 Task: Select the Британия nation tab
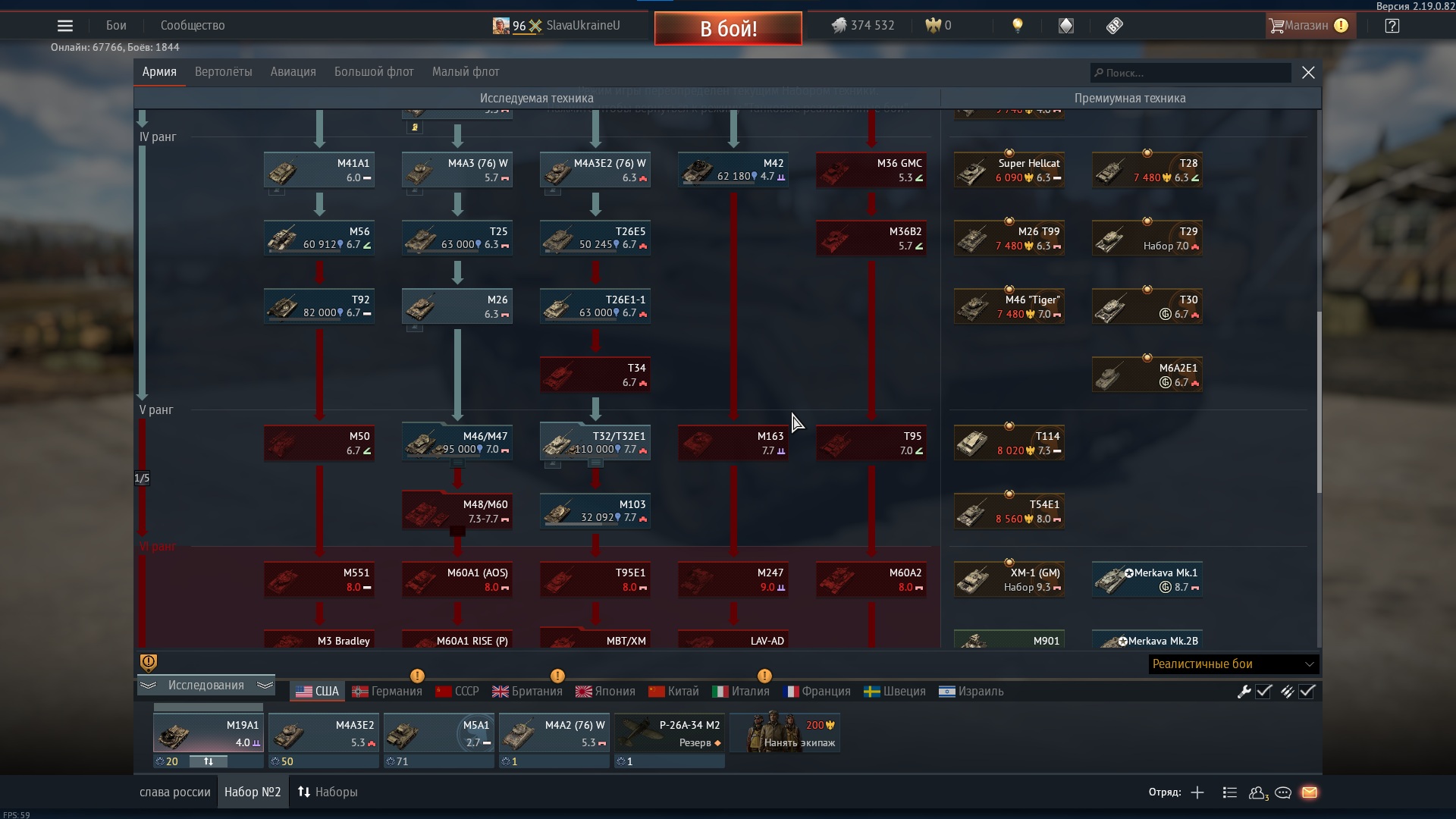pos(527,692)
